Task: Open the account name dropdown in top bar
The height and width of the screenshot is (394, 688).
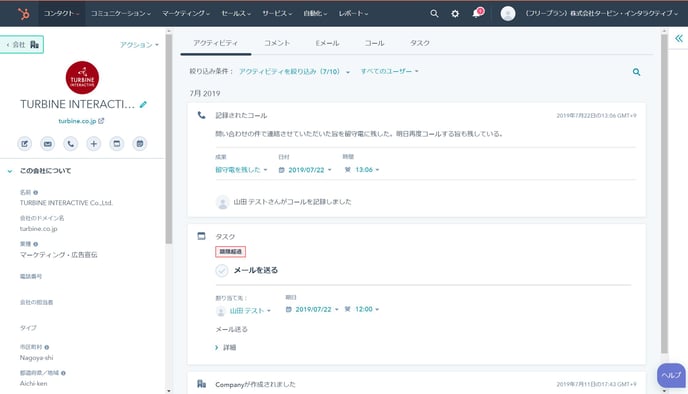Action: pos(602,14)
